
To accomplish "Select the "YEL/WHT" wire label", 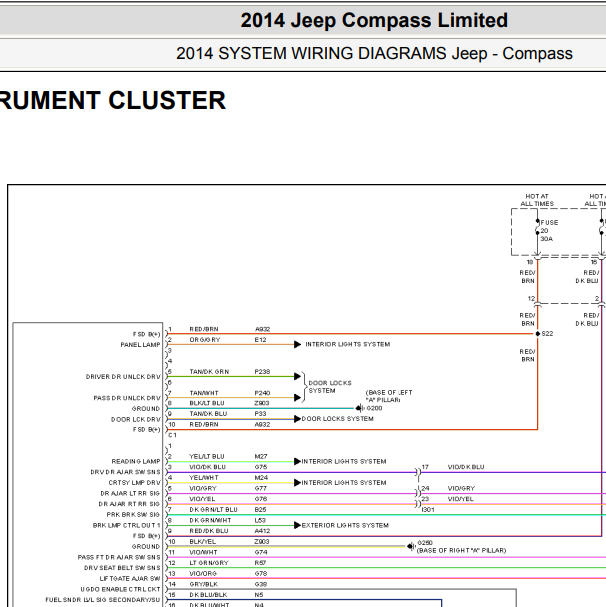I will 204,478.
